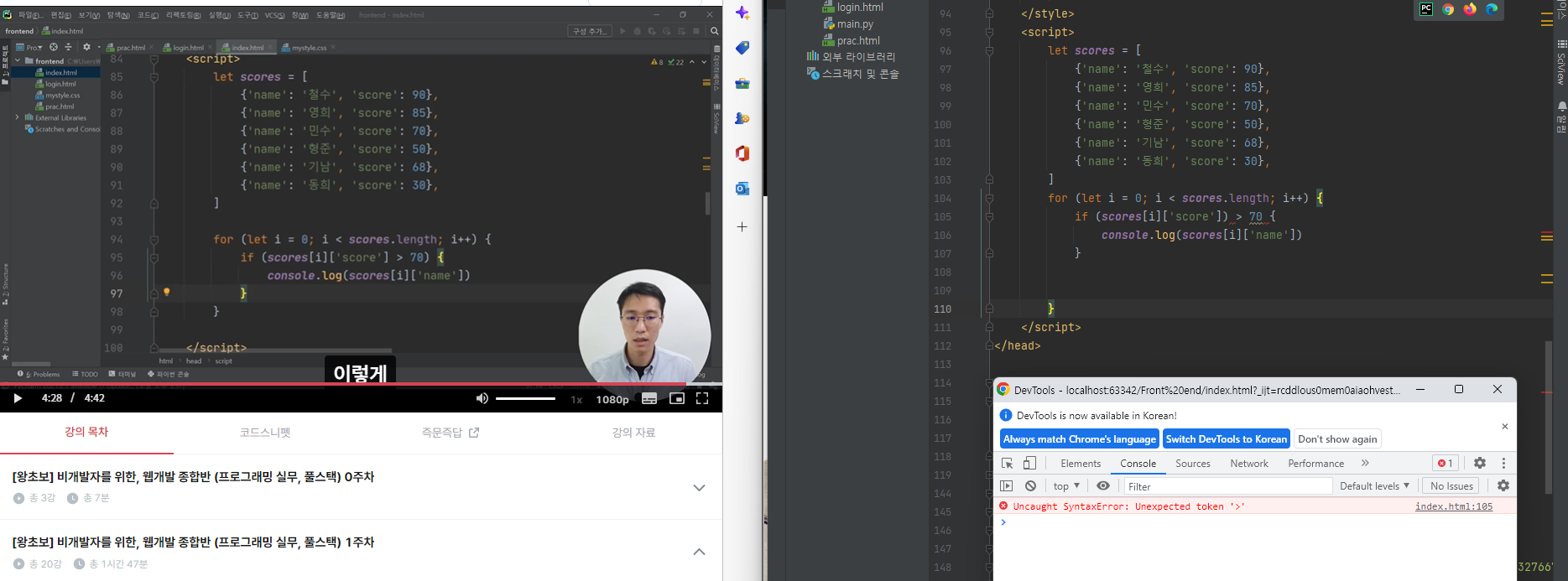Open DevTools three-dot customize menu
Viewport: 1568px width, 581px height.
pos(1503,463)
